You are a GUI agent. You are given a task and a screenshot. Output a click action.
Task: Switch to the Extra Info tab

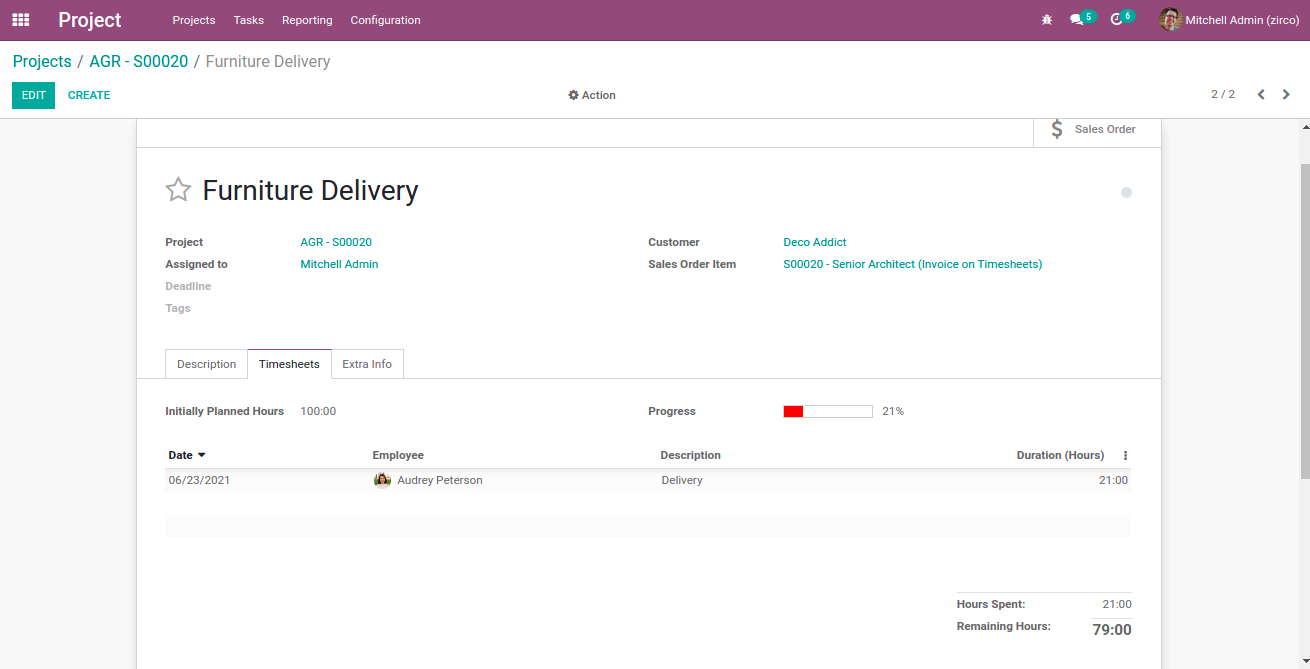click(x=367, y=364)
